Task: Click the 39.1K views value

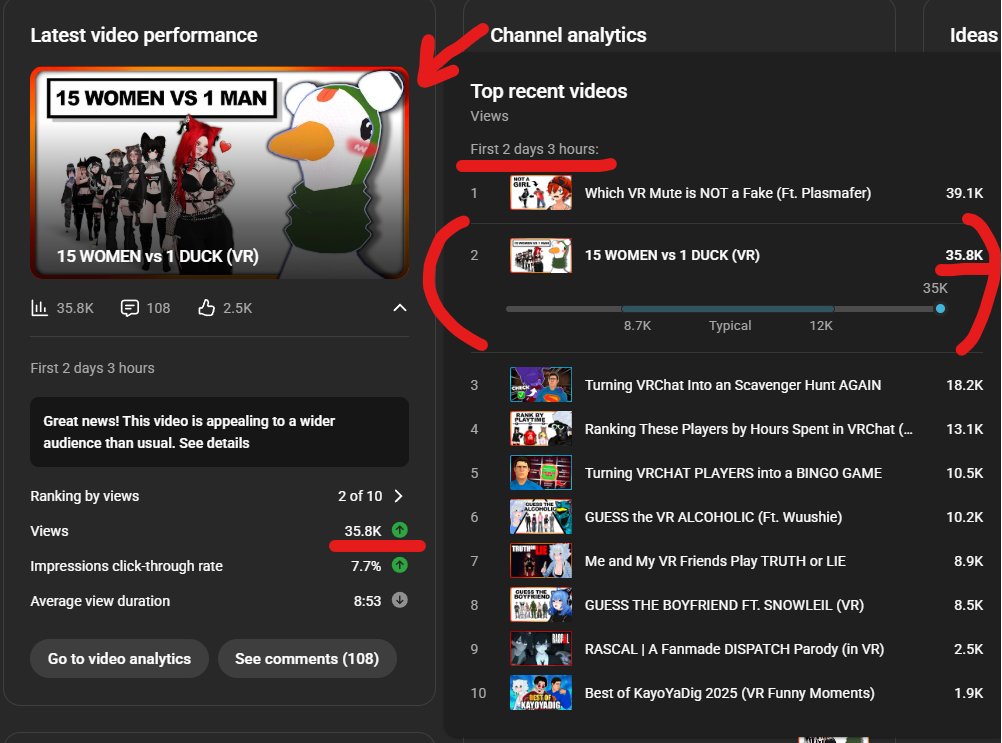Action: [964, 193]
